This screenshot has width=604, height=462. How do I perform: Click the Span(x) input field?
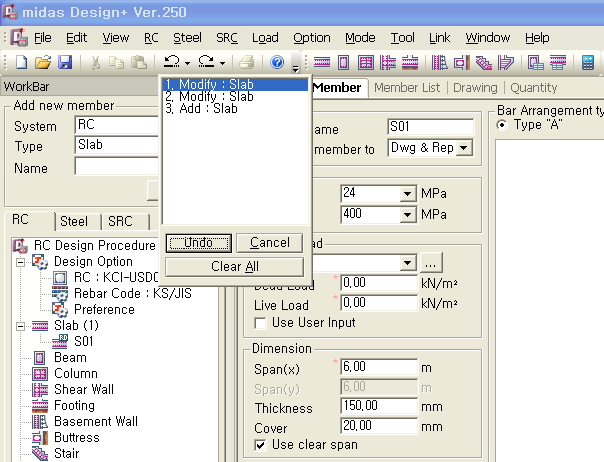click(x=379, y=367)
